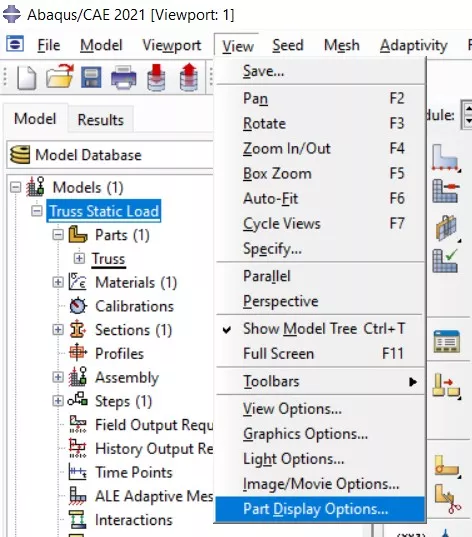Click the Partition tool icon with red arrow

446,386
